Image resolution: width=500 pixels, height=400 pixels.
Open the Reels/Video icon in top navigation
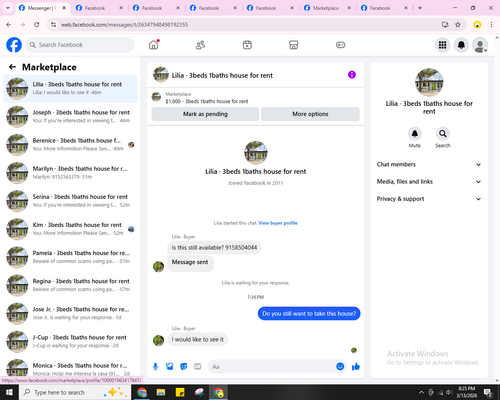247,45
